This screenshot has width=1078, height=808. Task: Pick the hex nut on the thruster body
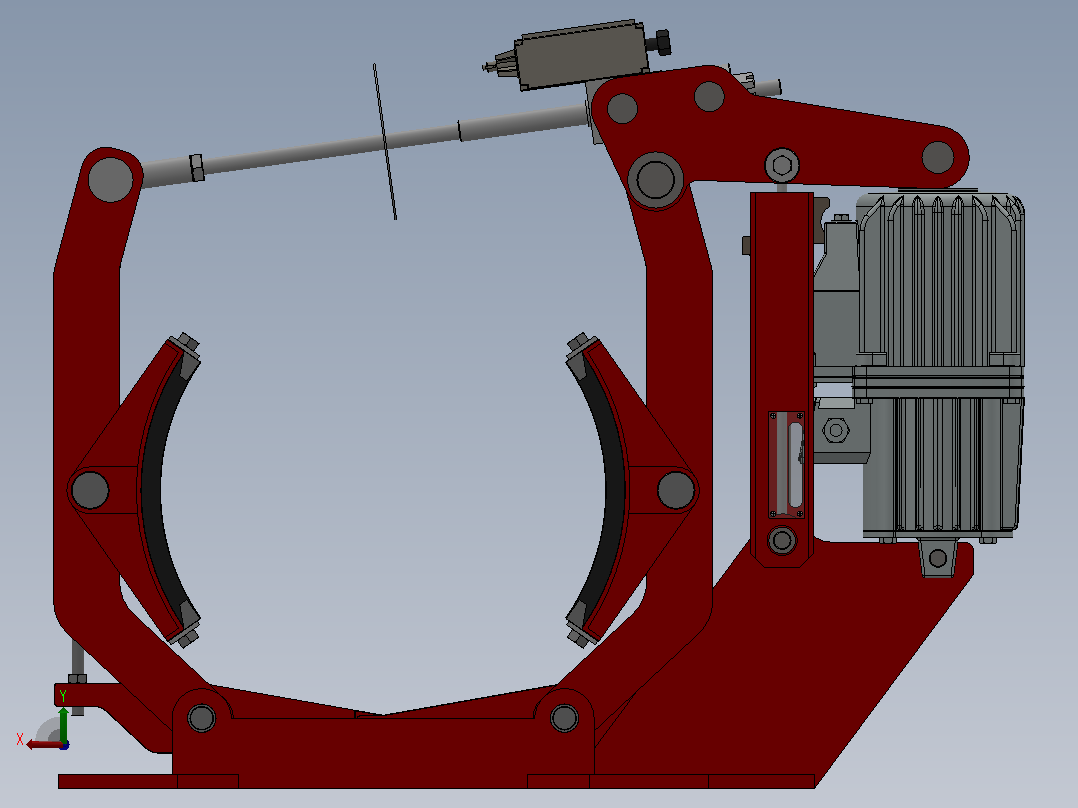tap(835, 430)
